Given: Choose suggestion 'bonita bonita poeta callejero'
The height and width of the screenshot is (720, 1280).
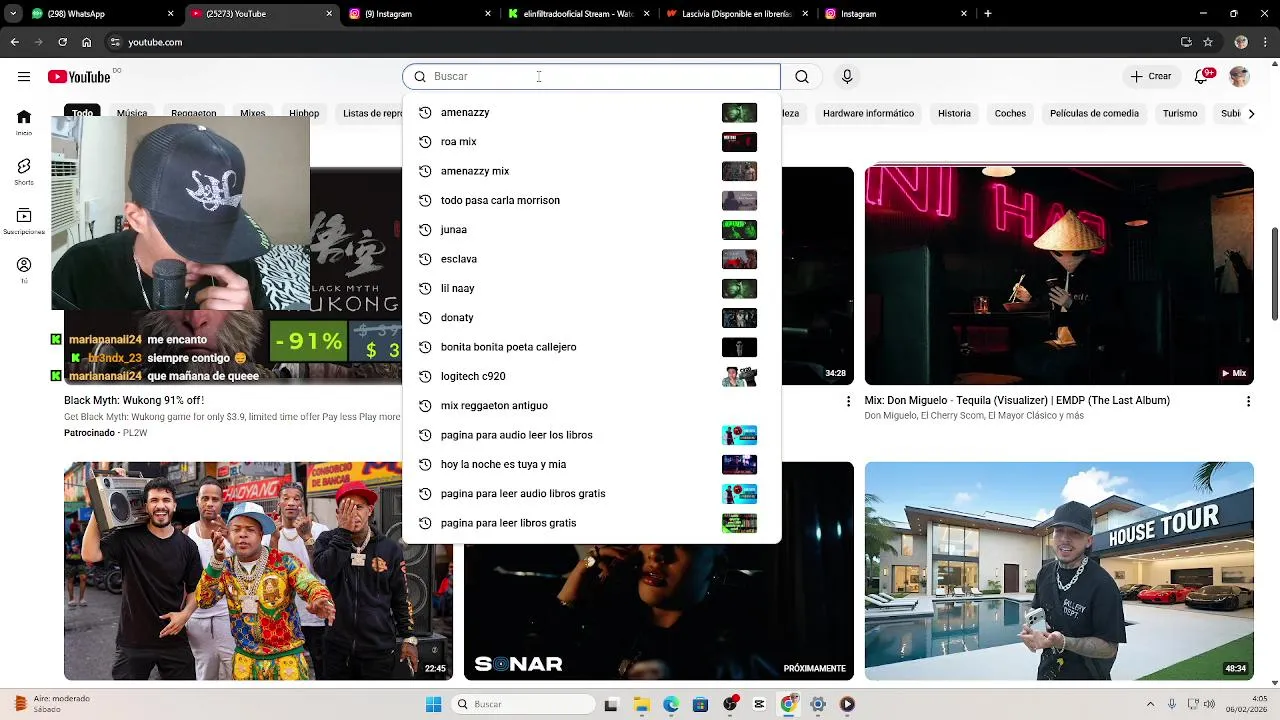Looking at the screenshot, I should [591, 347].
